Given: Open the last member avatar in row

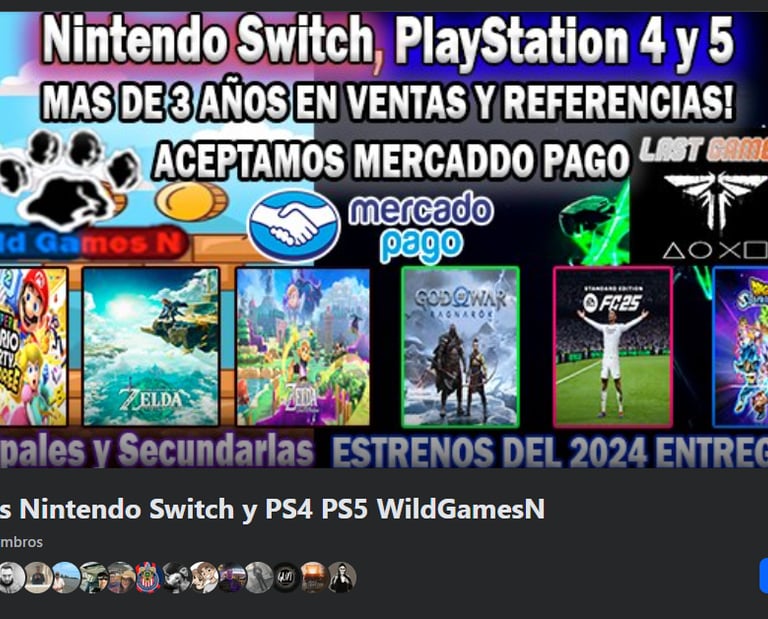Looking at the screenshot, I should tap(342, 577).
